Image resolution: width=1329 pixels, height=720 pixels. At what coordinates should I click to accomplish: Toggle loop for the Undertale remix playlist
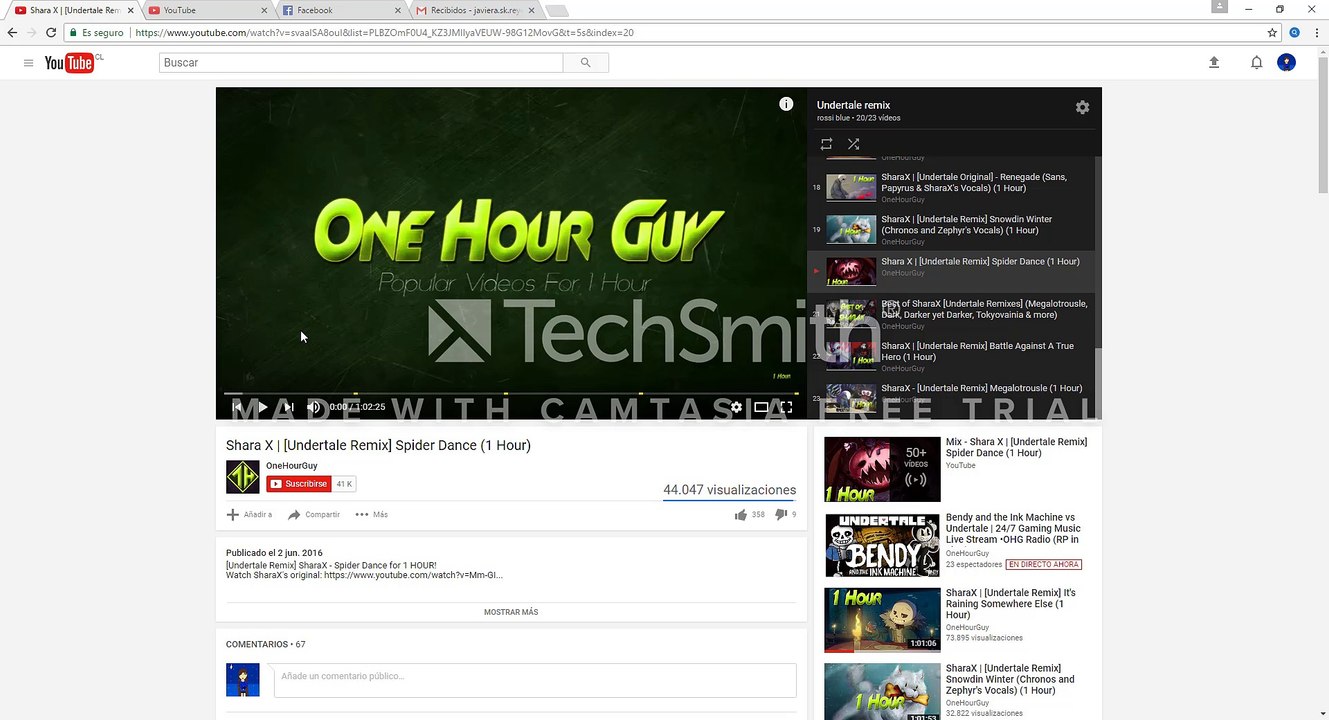point(826,144)
